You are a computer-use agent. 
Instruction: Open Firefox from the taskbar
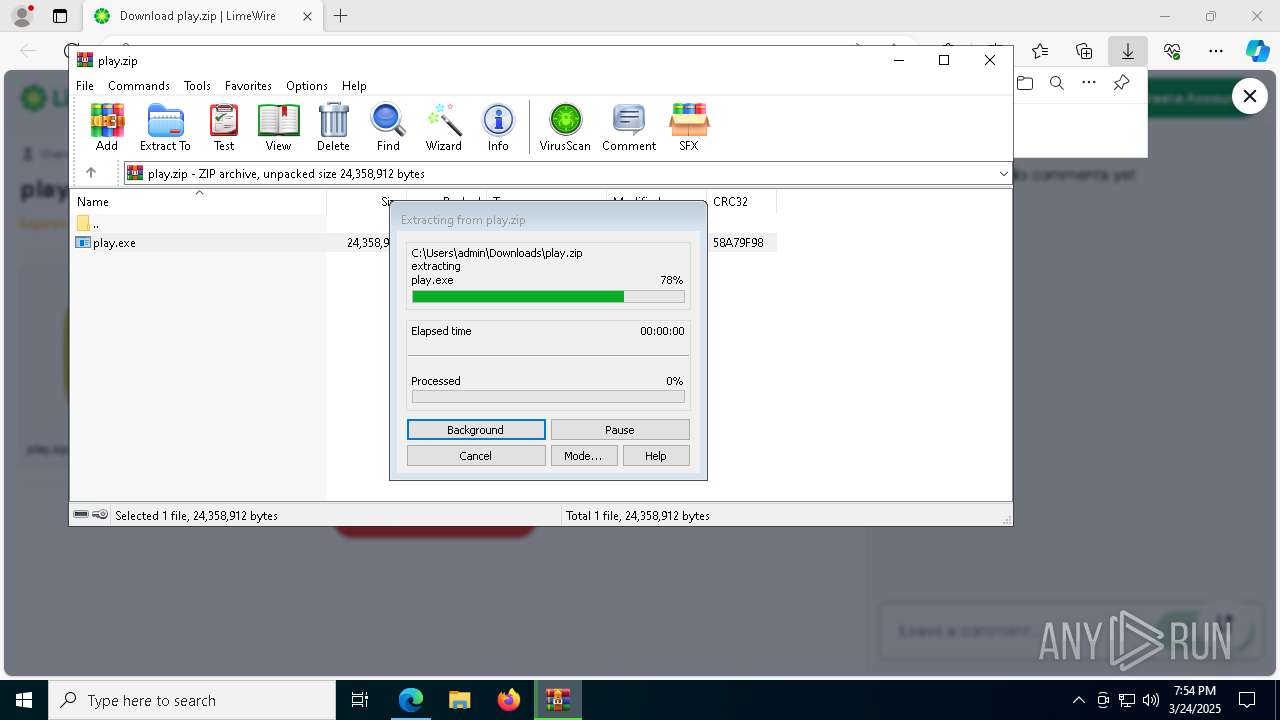[509, 700]
